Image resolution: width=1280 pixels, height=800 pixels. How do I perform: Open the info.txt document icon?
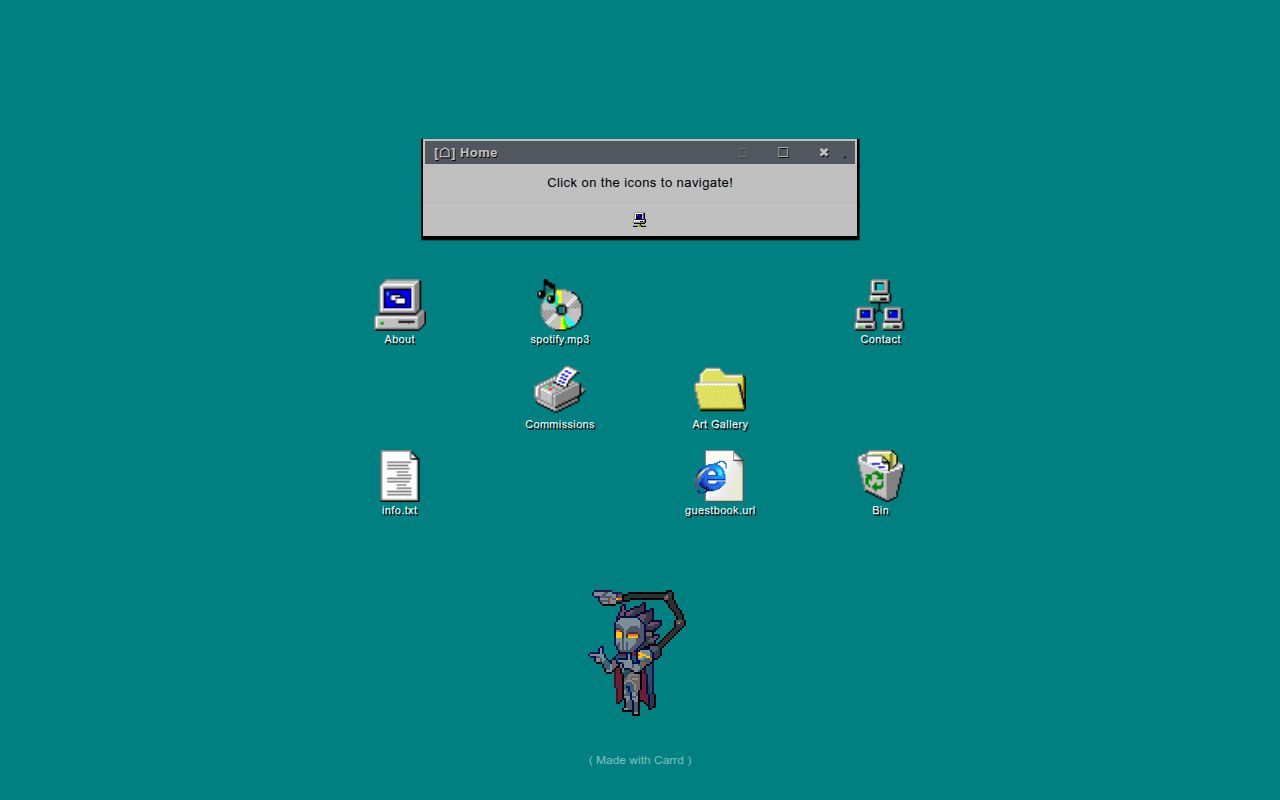pos(399,475)
